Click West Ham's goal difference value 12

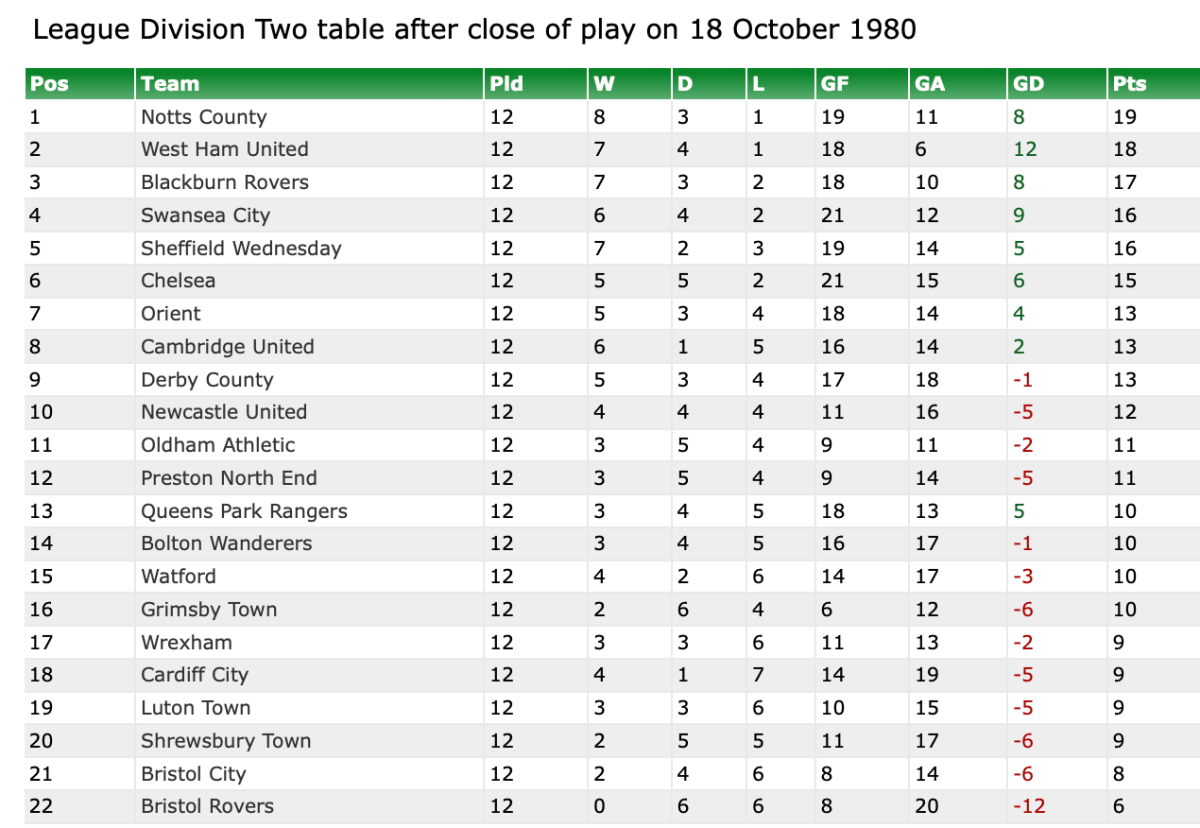coord(1025,149)
